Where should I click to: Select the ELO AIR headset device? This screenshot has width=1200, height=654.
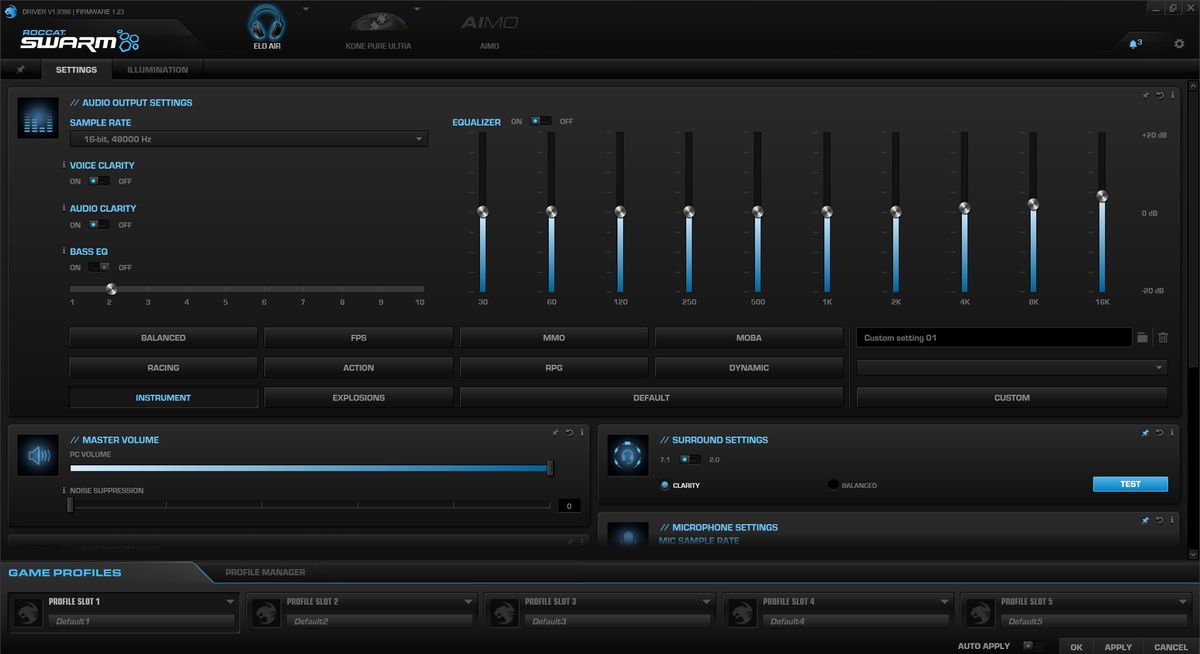(x=267, y=25)
